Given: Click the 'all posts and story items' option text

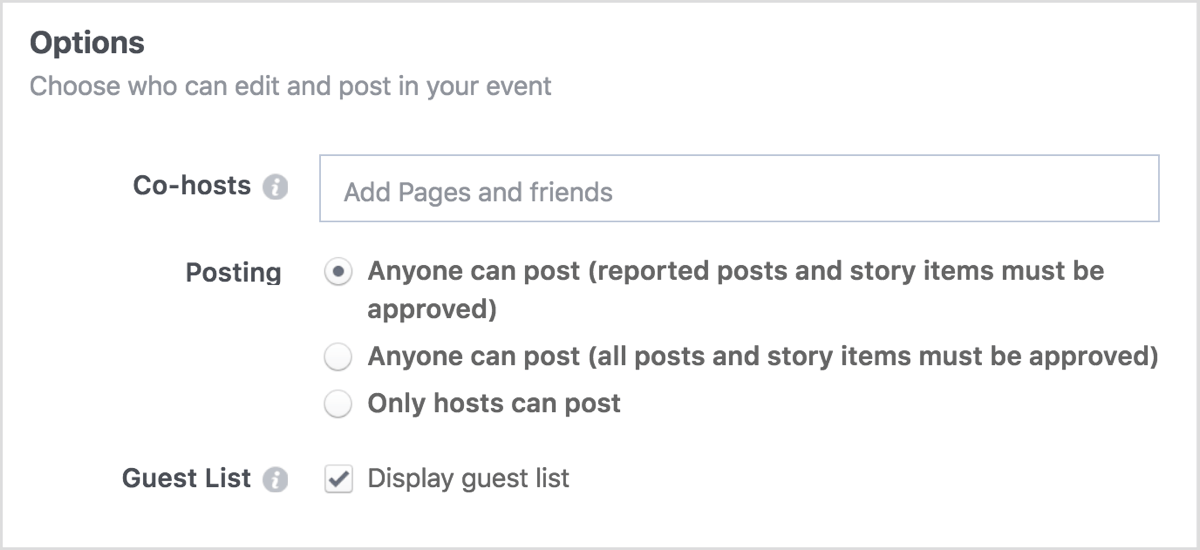Looking at the screenshot, I should (x=763, y=357).
